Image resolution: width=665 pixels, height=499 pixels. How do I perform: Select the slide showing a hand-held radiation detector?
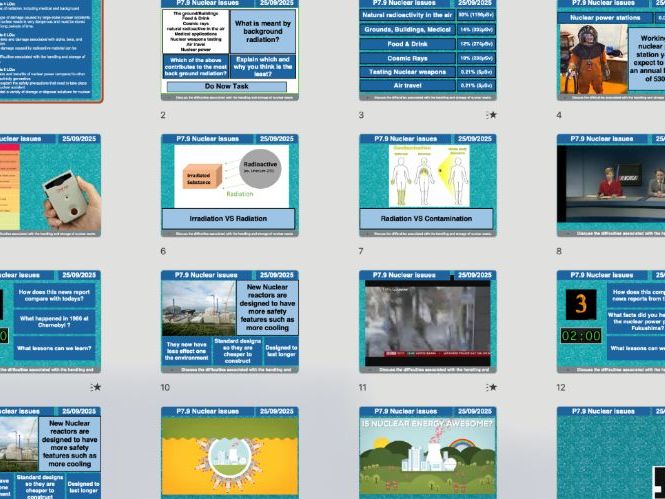click(50, 185)
